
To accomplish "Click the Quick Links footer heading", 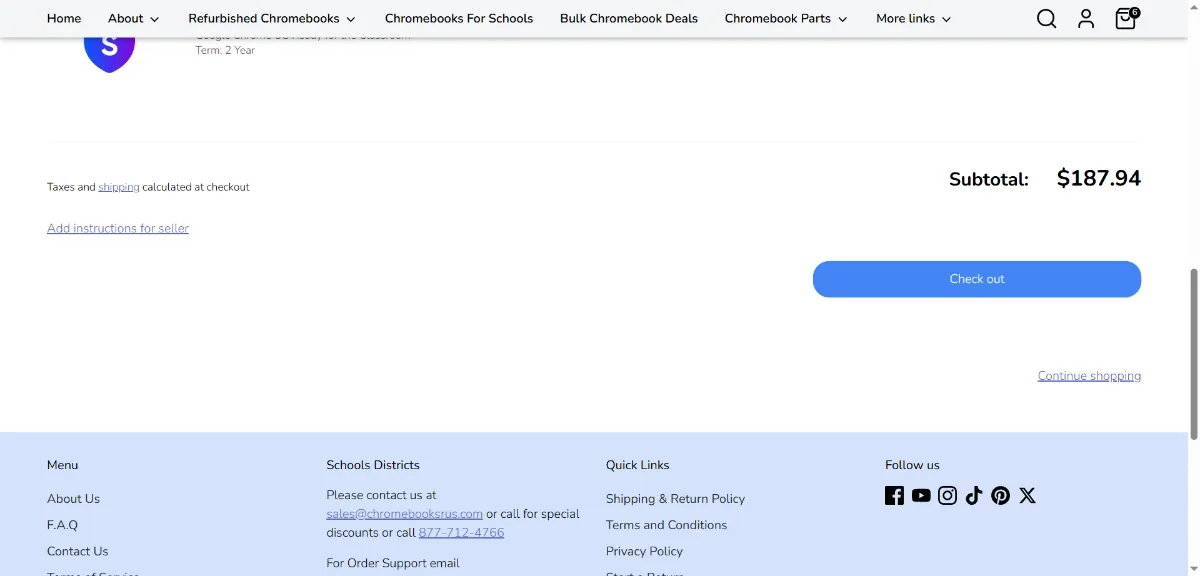I will (638, 465).
